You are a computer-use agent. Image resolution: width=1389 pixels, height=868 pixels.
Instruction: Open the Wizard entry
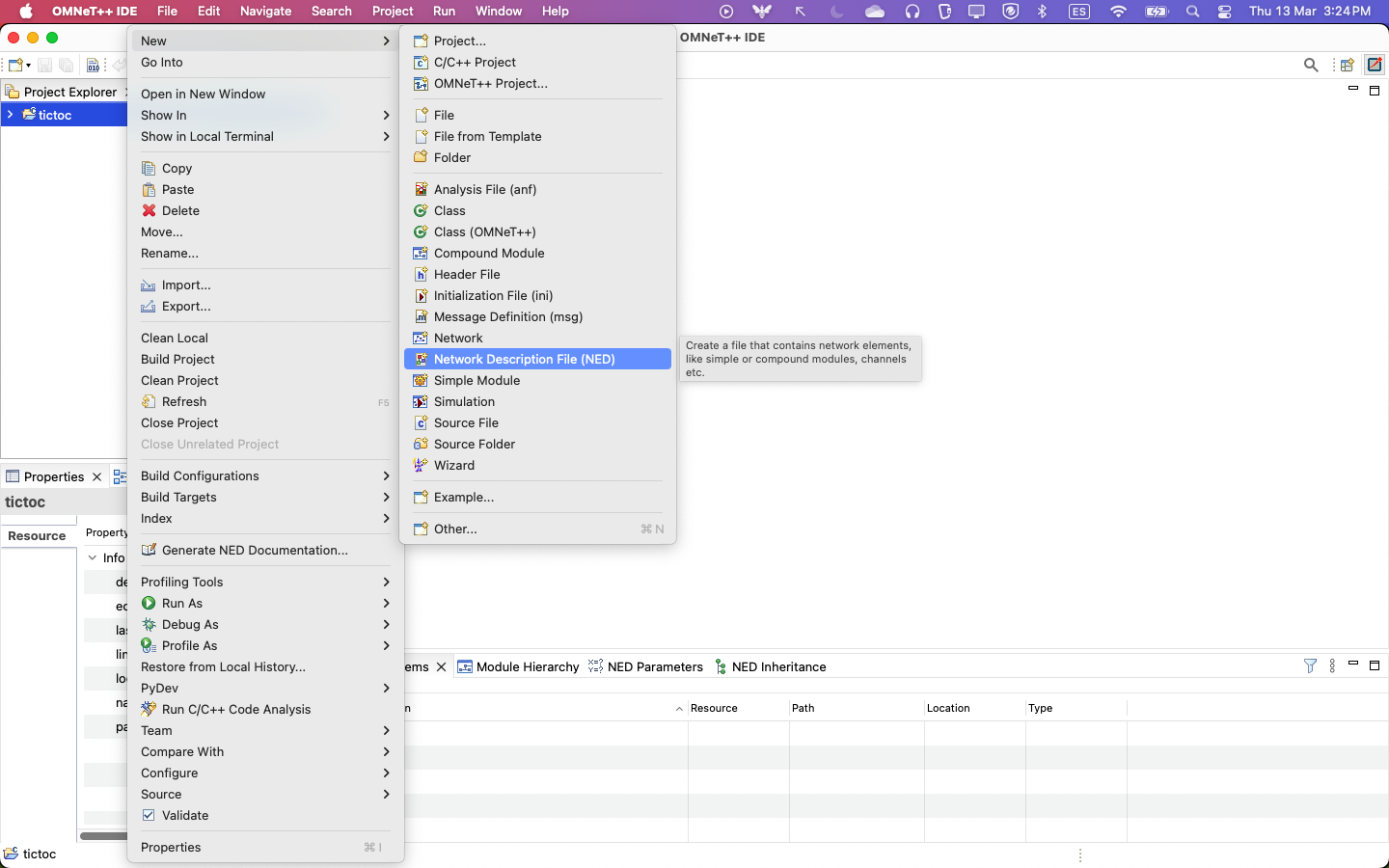(x=537, y=465)
